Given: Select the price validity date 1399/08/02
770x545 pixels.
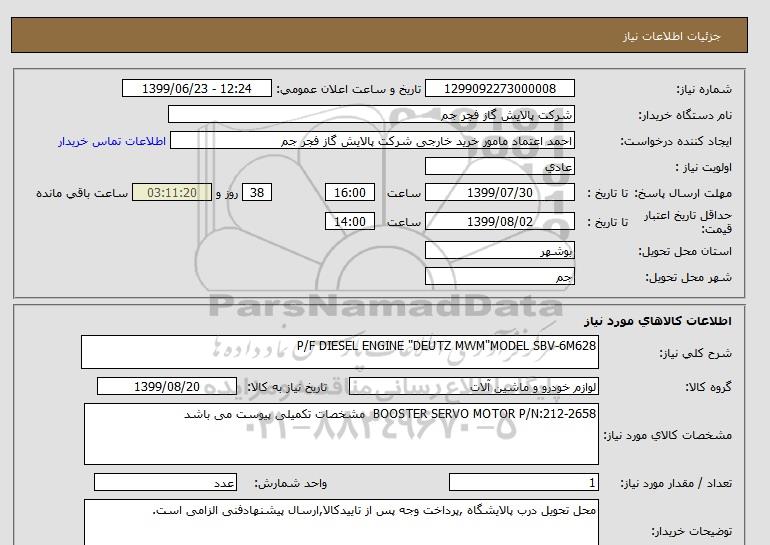Looking at the screenshot, I should 499,221.
